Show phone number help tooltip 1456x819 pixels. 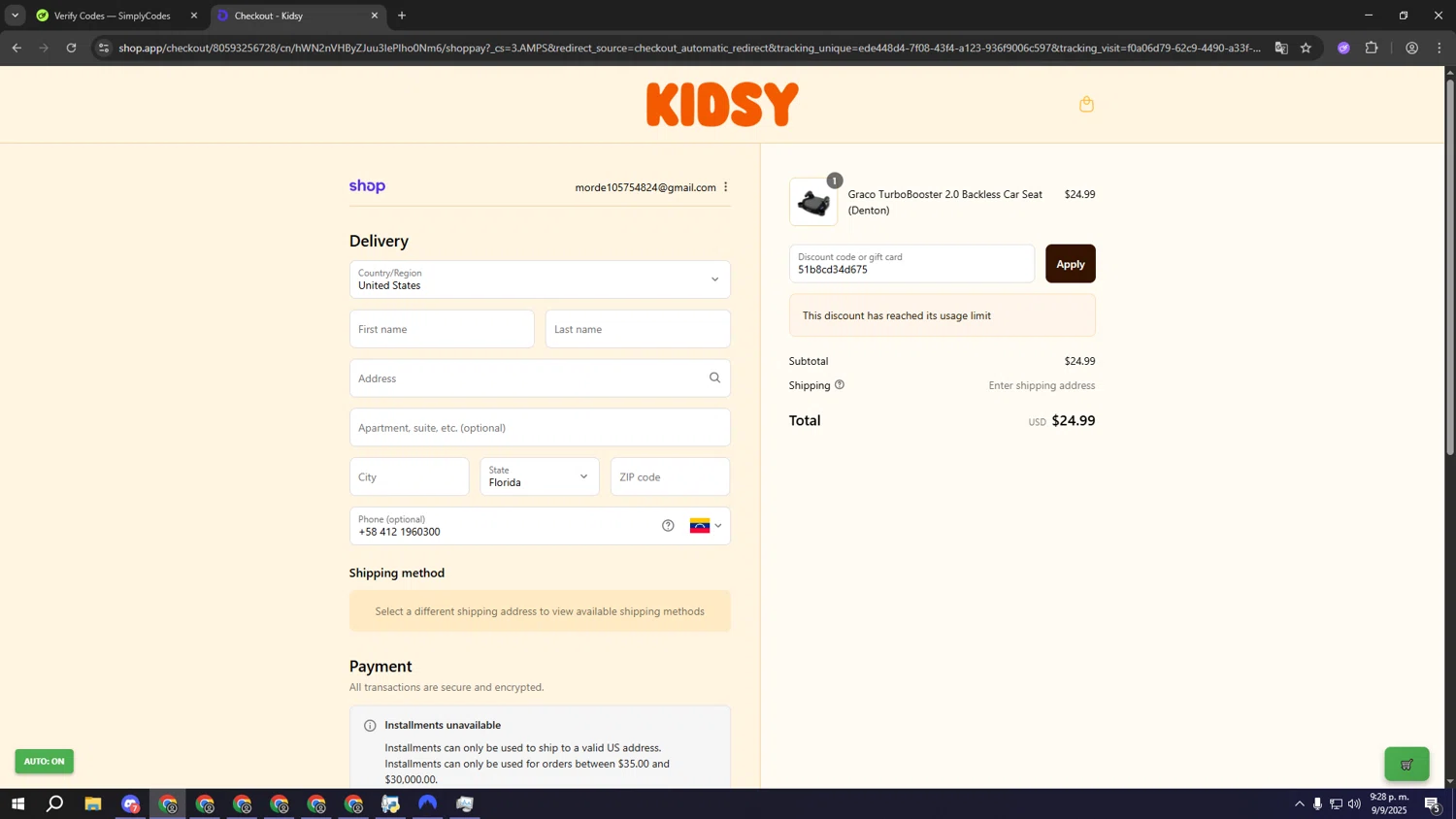668,526
